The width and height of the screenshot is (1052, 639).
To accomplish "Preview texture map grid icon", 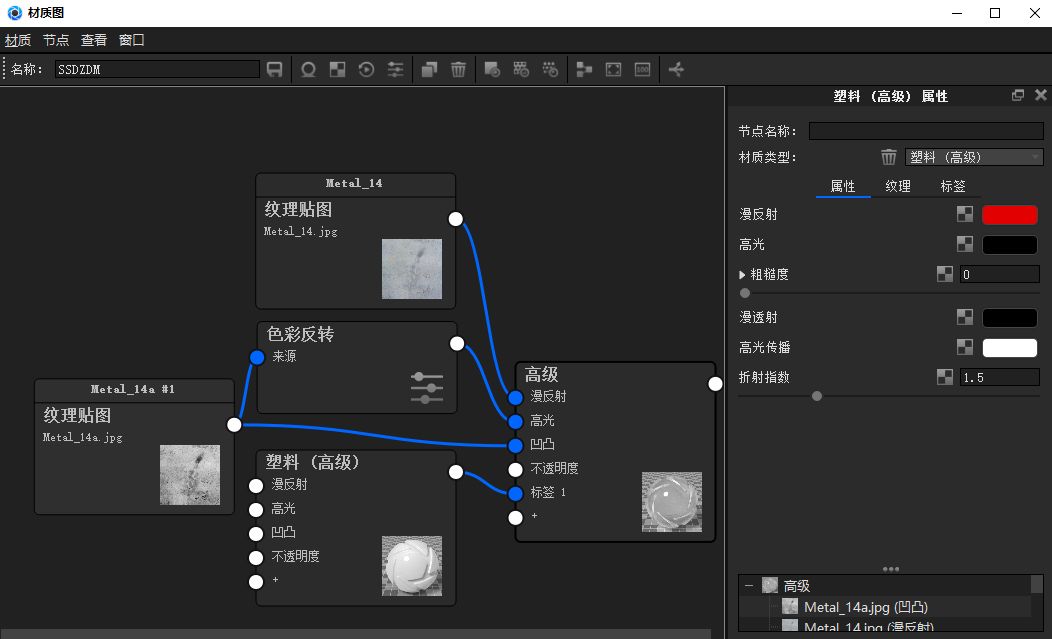I will tap(521, 69).
